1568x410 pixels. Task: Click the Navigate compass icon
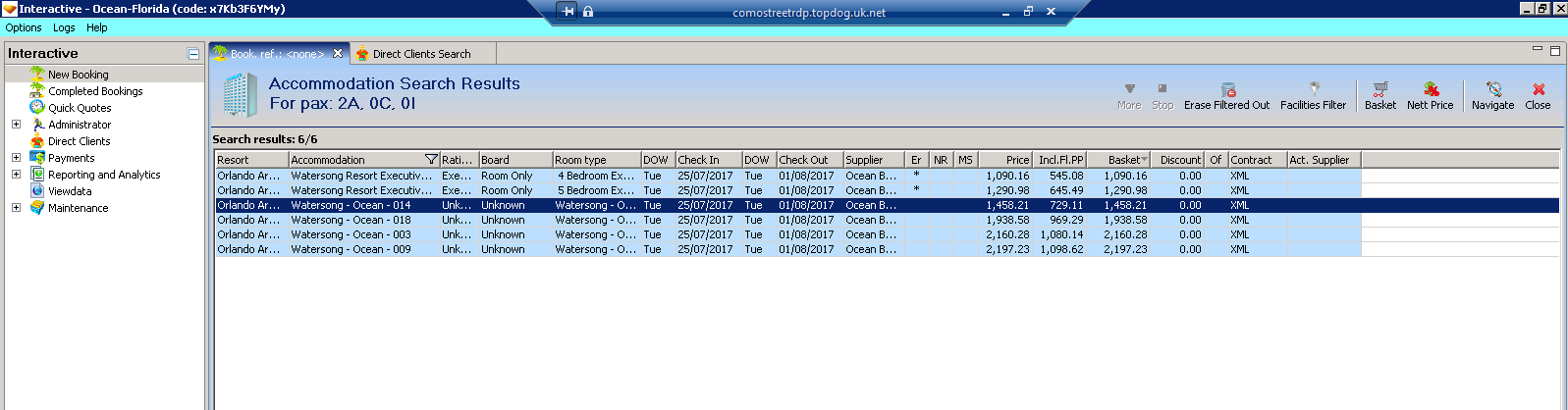[1493, 88]
